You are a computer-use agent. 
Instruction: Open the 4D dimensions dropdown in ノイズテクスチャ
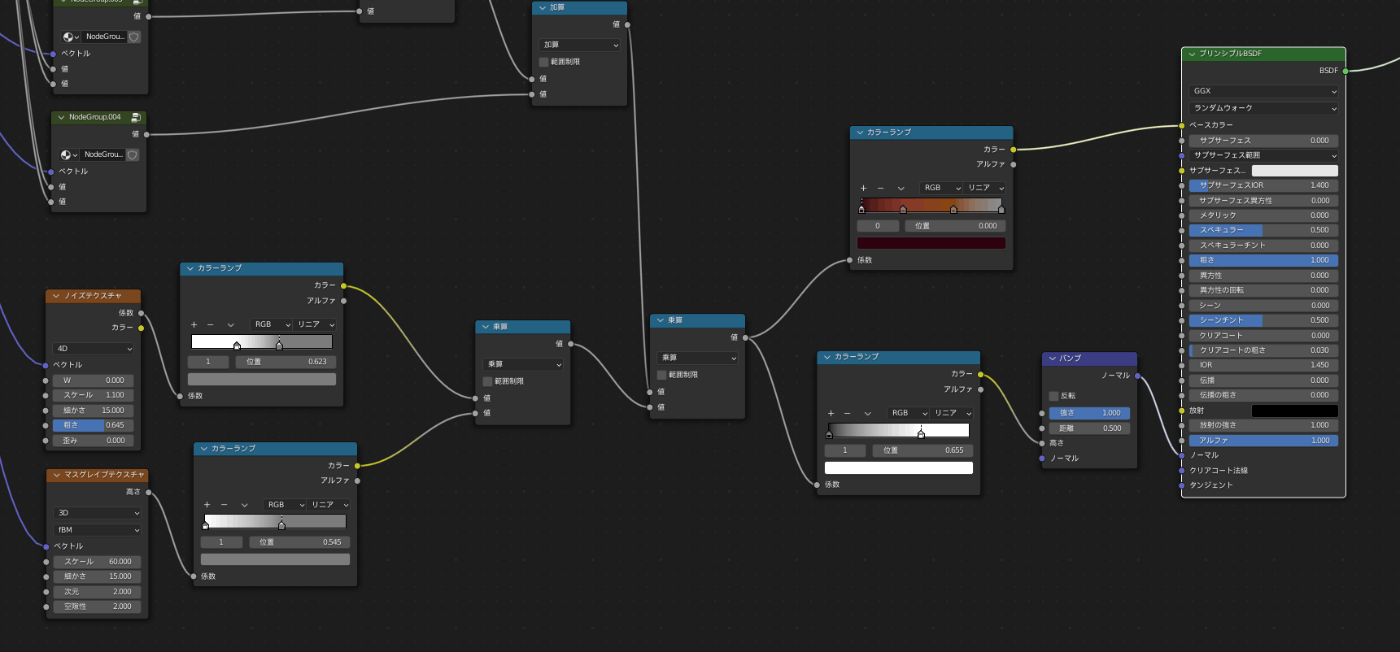point(94,349)
